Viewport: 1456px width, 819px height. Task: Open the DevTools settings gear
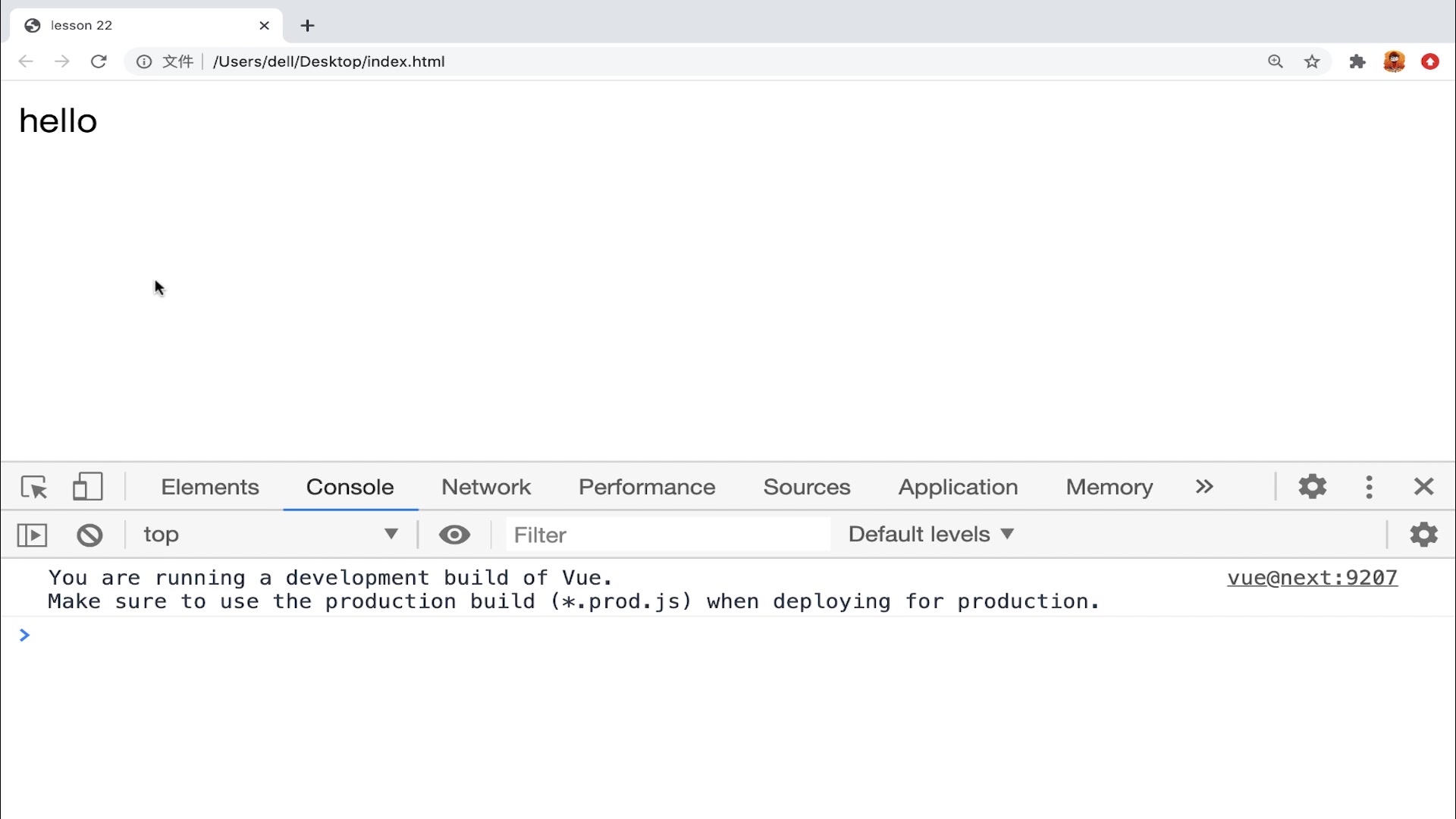pyautogui.click(x=1312, y=487)
